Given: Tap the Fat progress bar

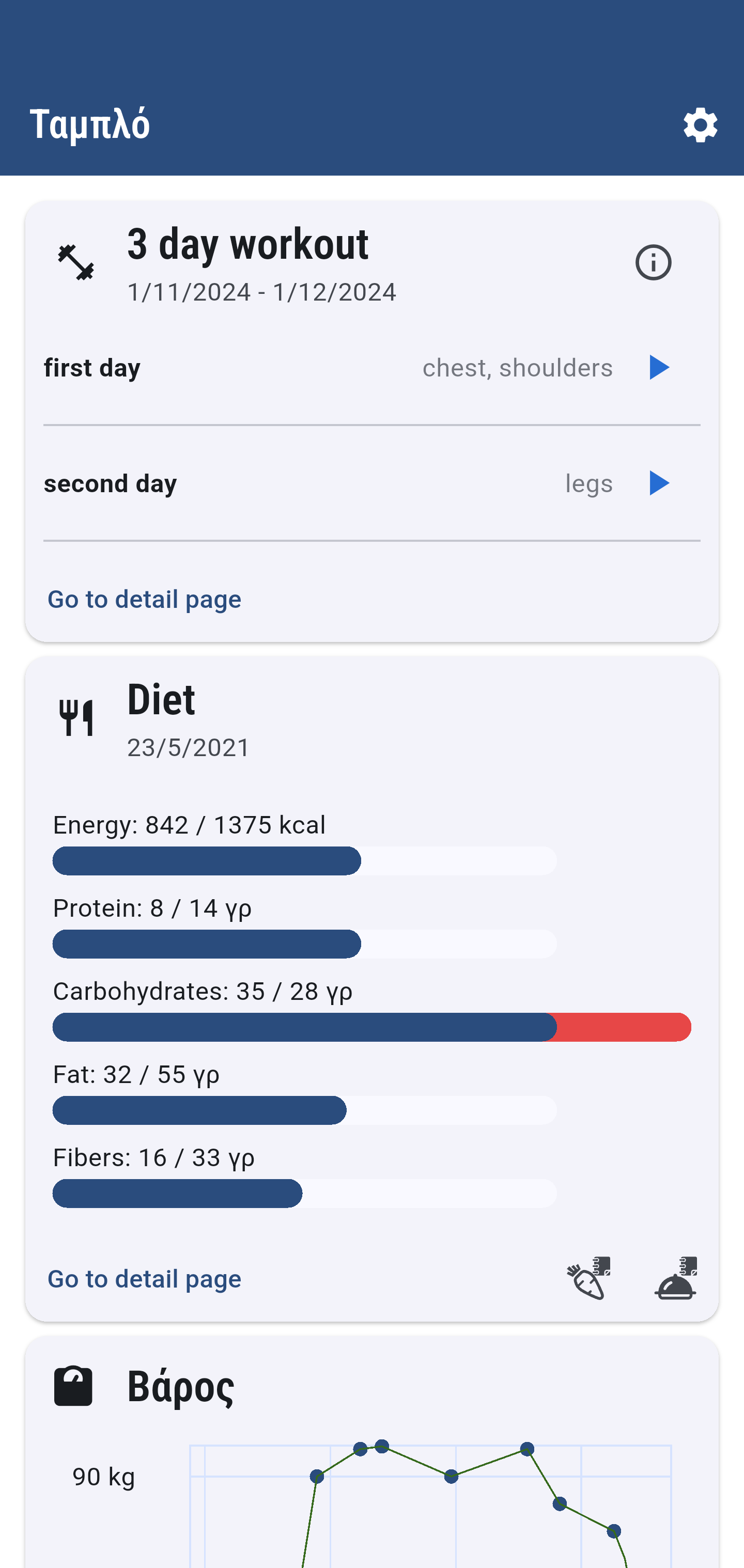Looking at the screenshot, I should click(x=304, y=1110).
